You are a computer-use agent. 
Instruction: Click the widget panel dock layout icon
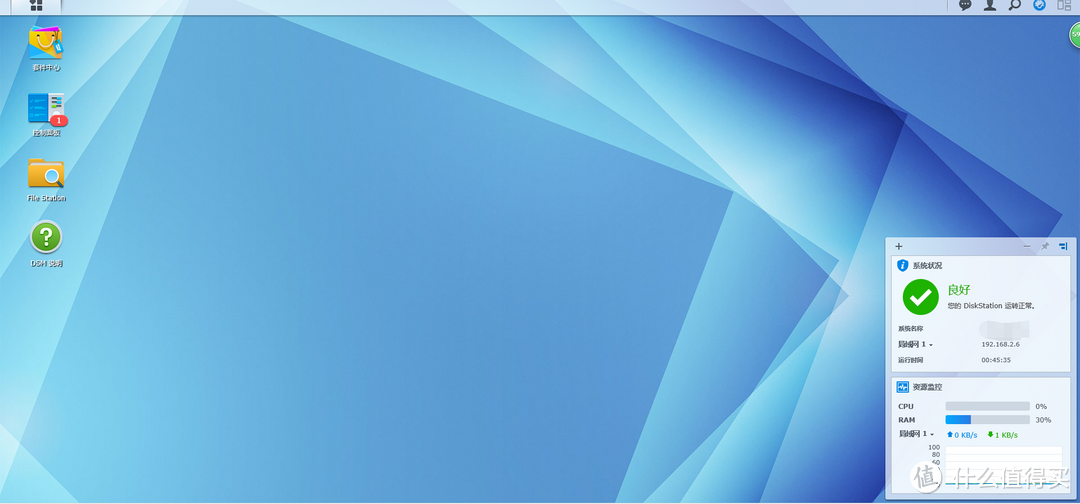[x=1063, y=246]
